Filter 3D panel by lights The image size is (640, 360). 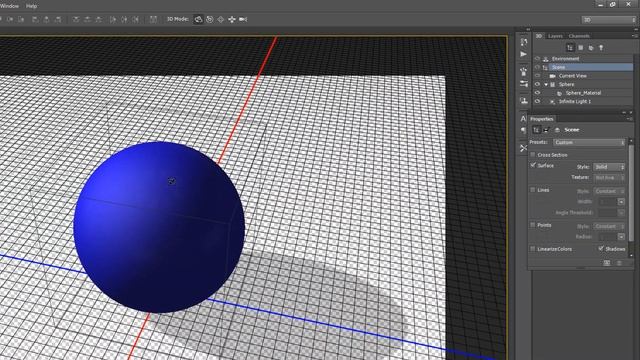tap(601, 48)
